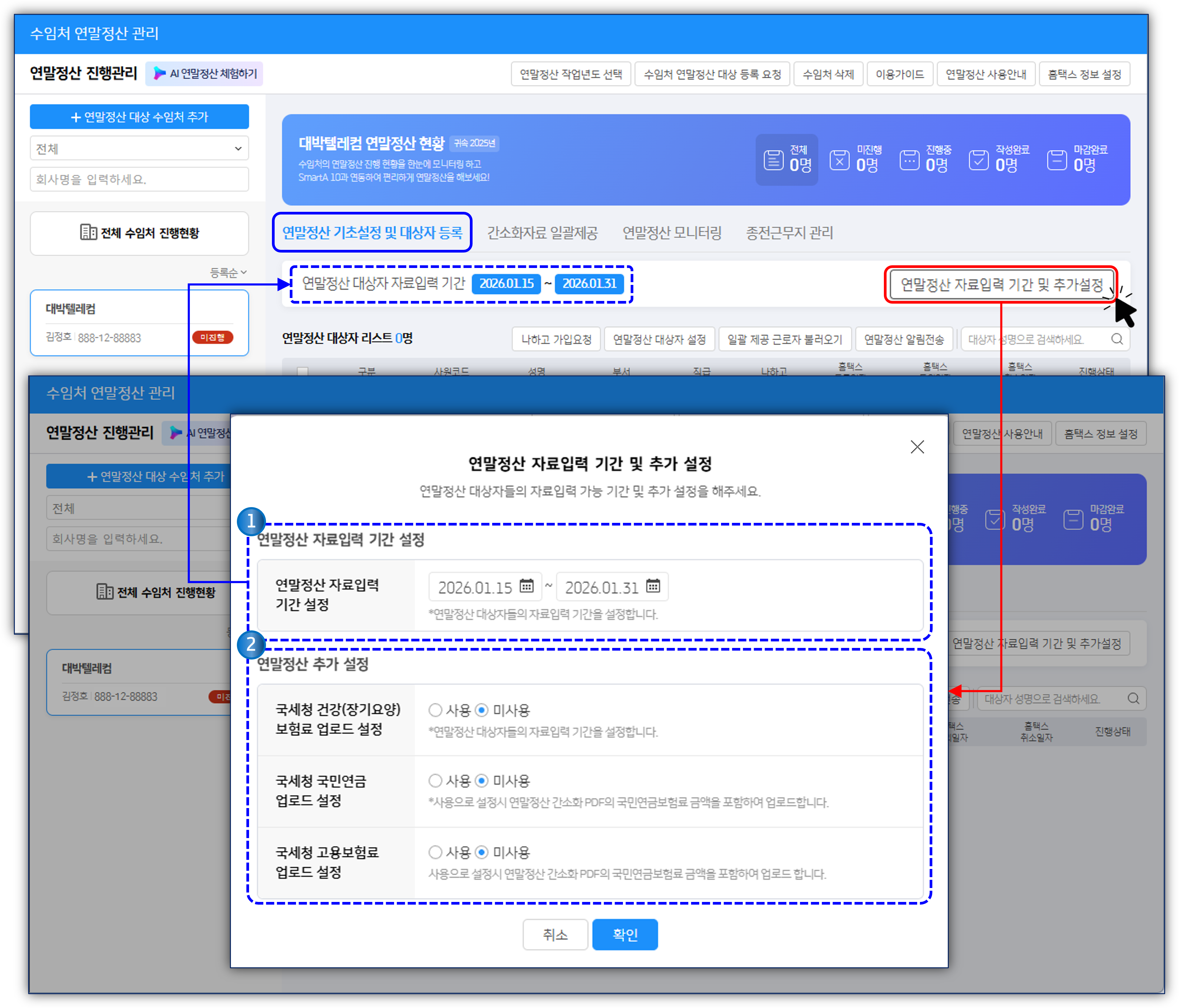Screen dimensions: 1179x1008
Task: Open the 전체 dropdown in the dimmed window's sidebar
Action: 139,508
